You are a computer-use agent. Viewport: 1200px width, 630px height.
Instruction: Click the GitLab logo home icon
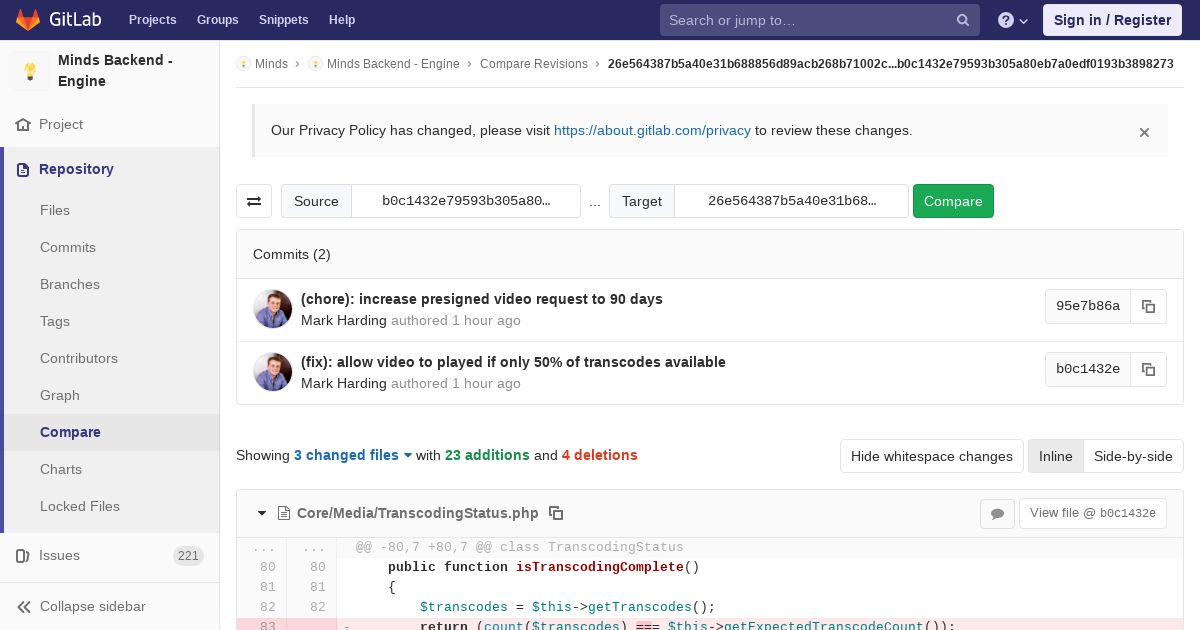[x=28, y=19]
